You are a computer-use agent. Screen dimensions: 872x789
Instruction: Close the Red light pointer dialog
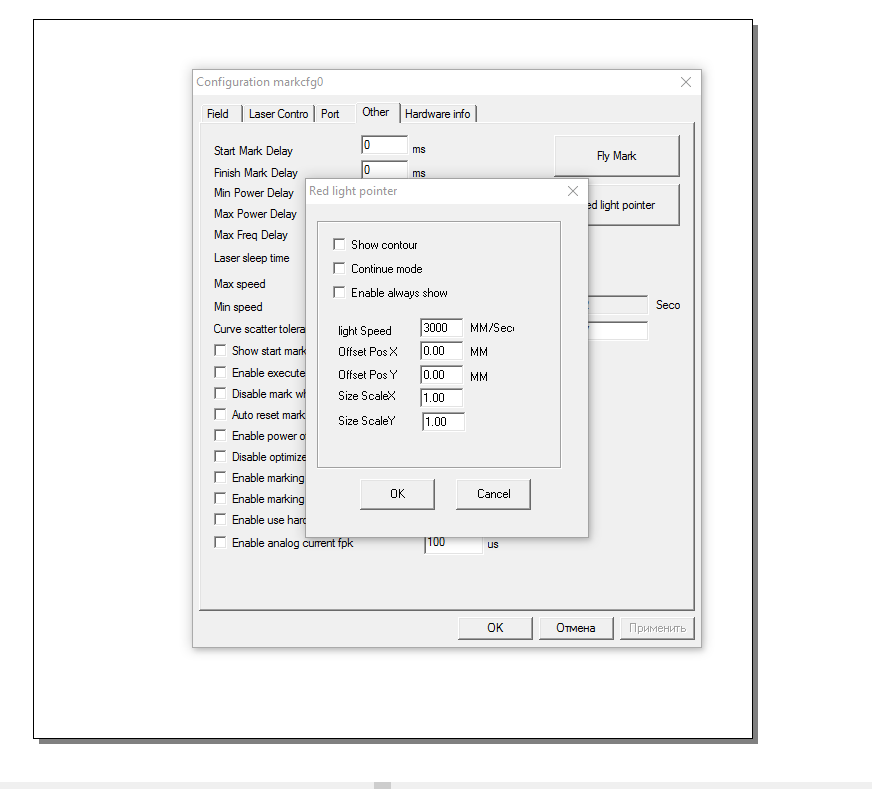(573, 191)
